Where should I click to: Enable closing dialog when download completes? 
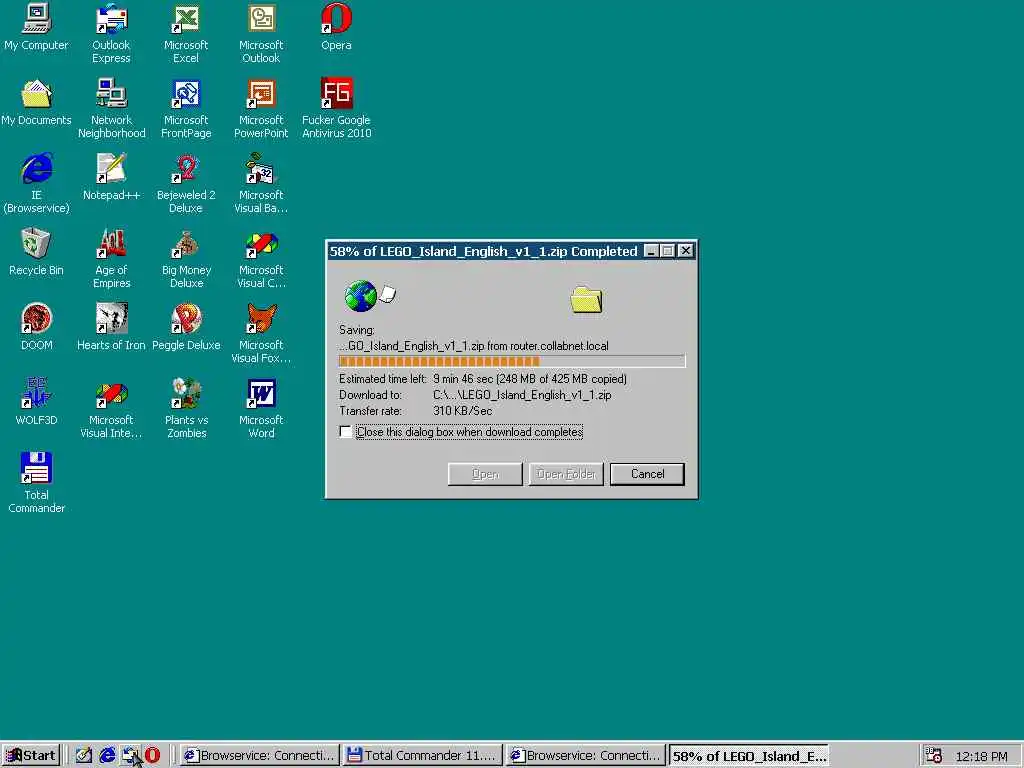(x=345, y=432)
